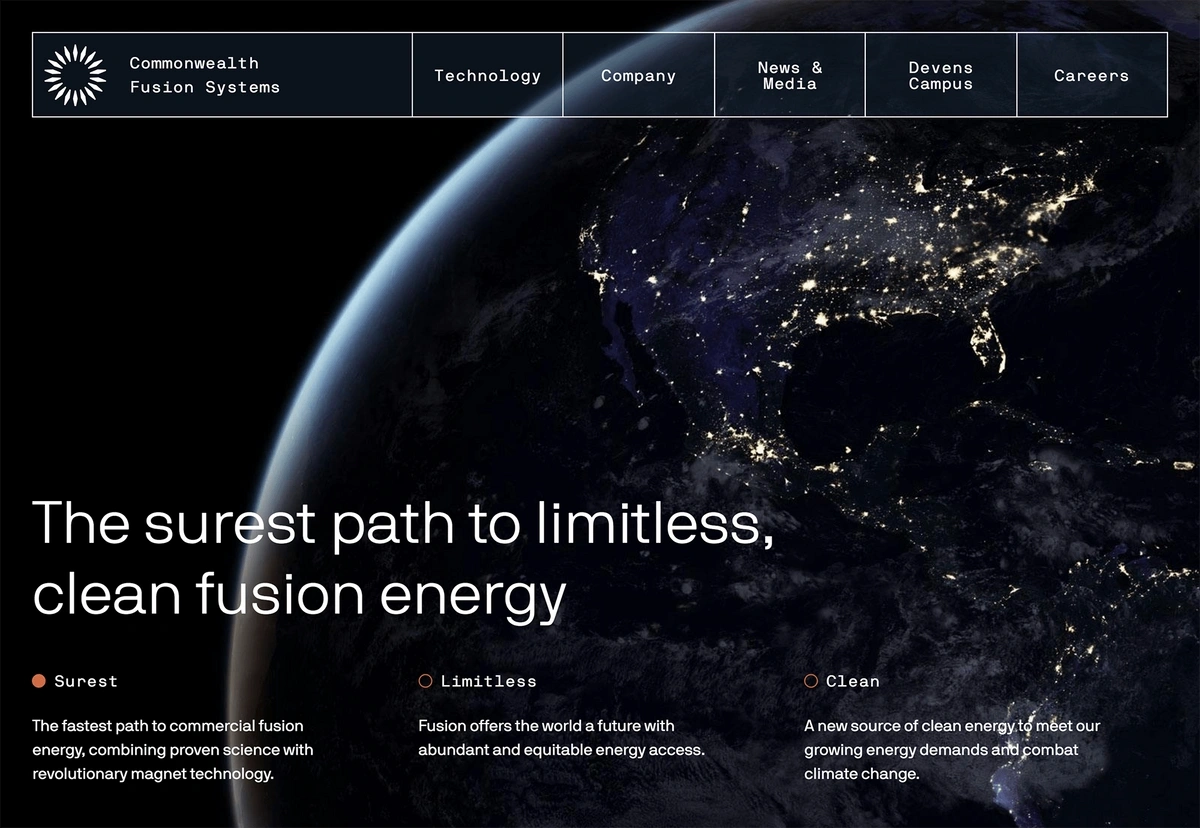This screenshot has height=828, width=1200.
Task: Select the Clean circle indicator
Action: (x=811, y=681)
